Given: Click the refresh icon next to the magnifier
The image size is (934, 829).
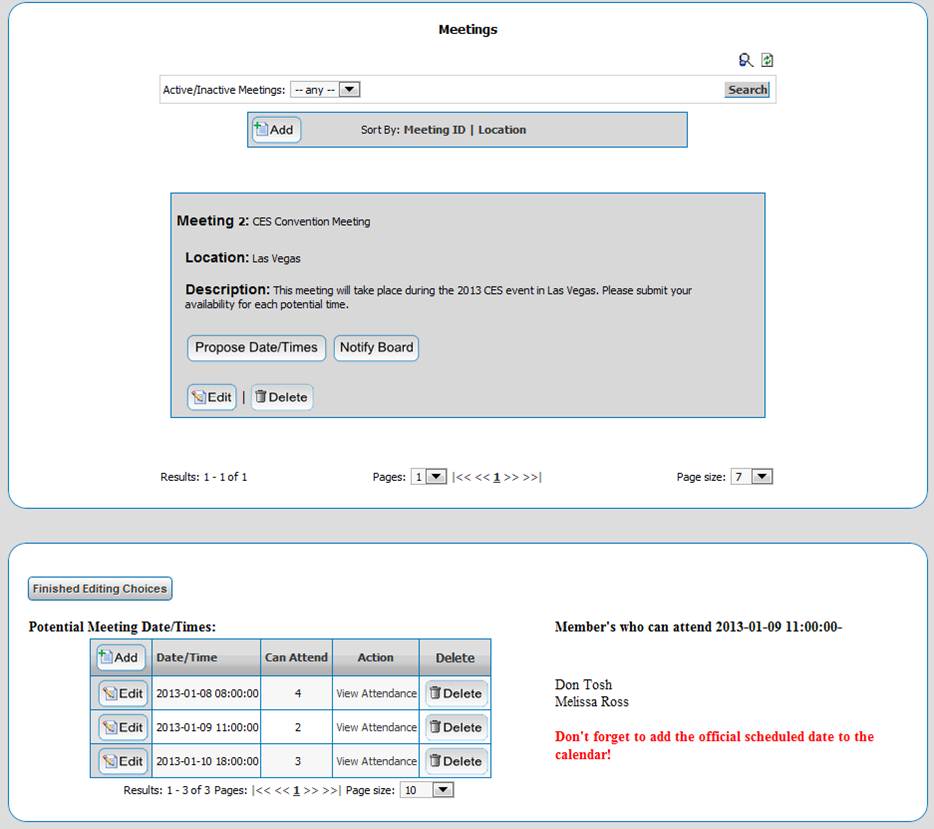Looking at the screenshot, I should (767, 60).
